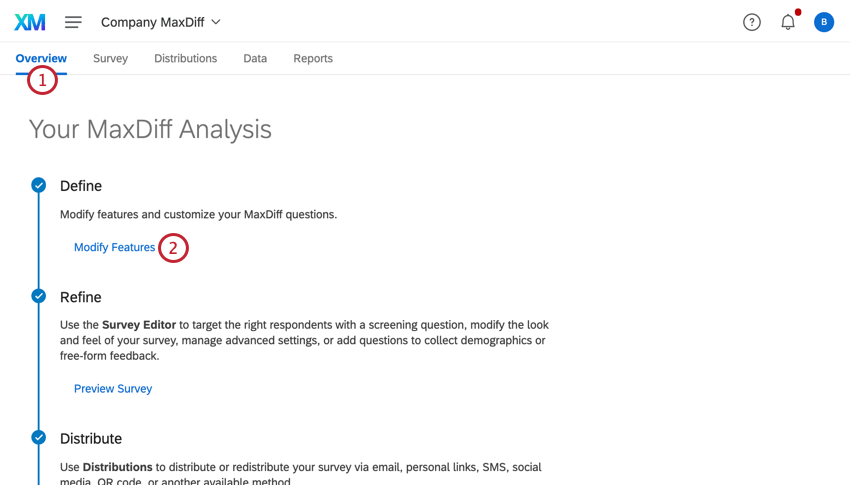This screenshot has height=485, width=850.
Task: Click the Preview Survey link
Action: pos(113,388)
